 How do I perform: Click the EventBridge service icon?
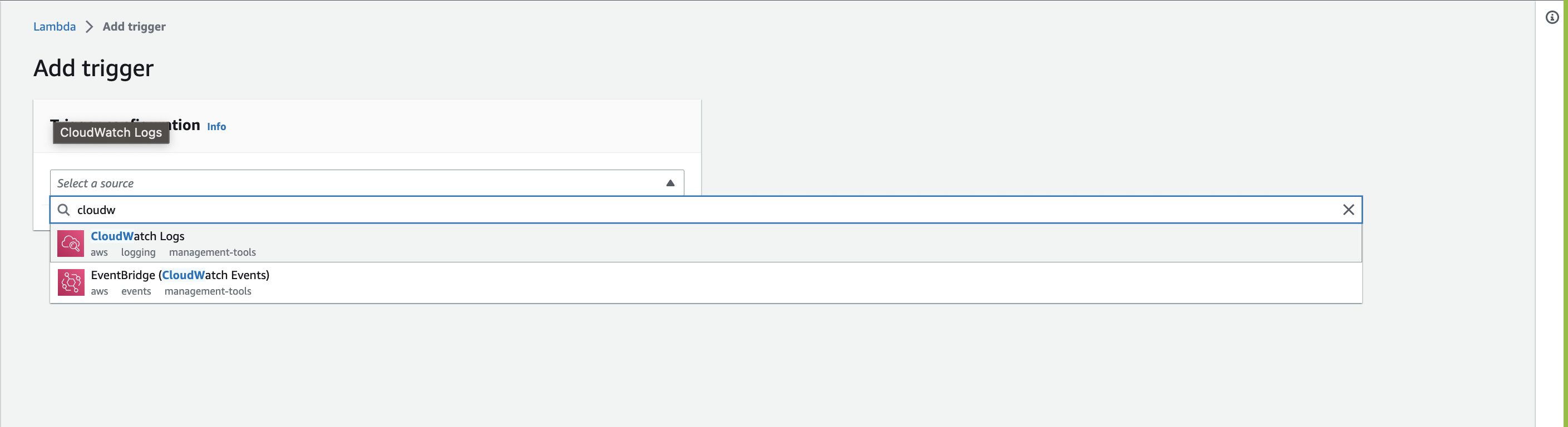(71, 282)
